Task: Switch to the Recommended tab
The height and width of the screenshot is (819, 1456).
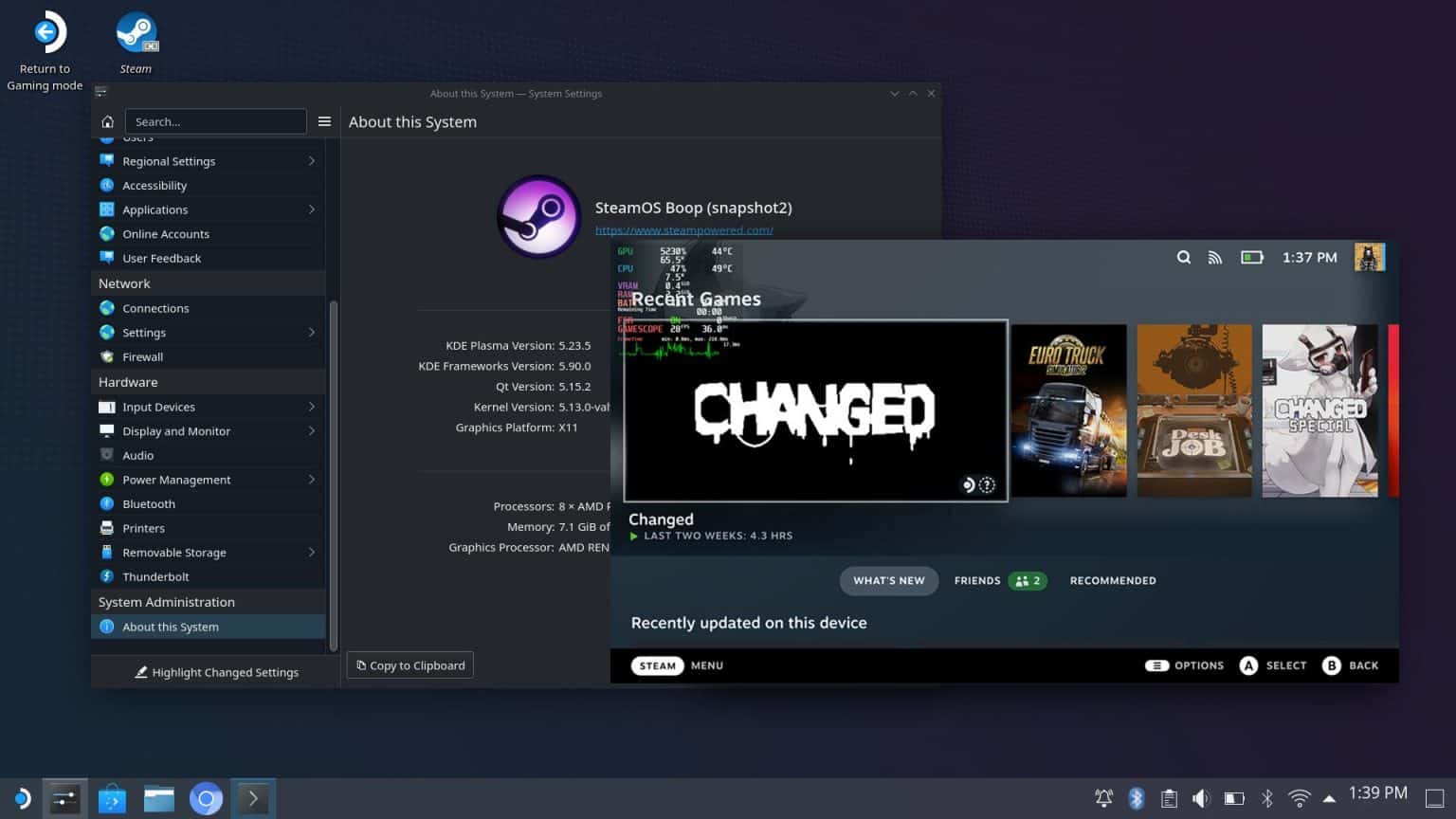Action: (1113, 580)
